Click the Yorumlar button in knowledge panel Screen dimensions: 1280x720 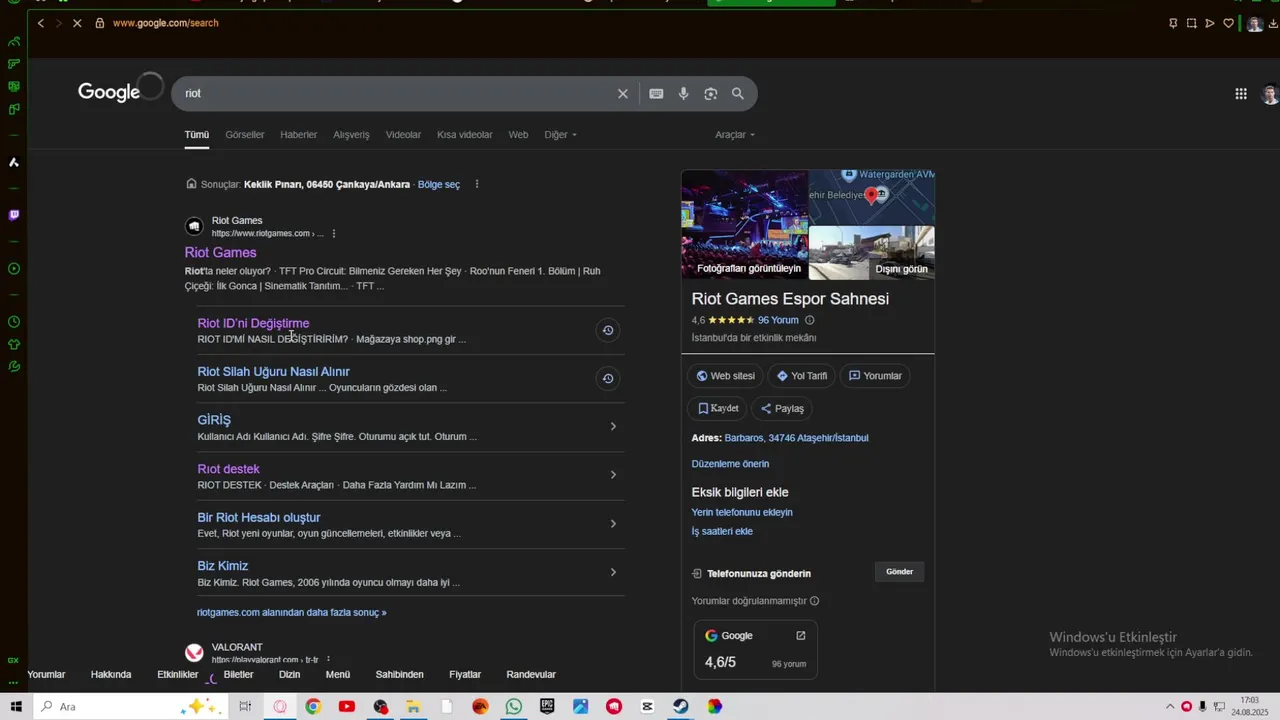tap(875, 376)
